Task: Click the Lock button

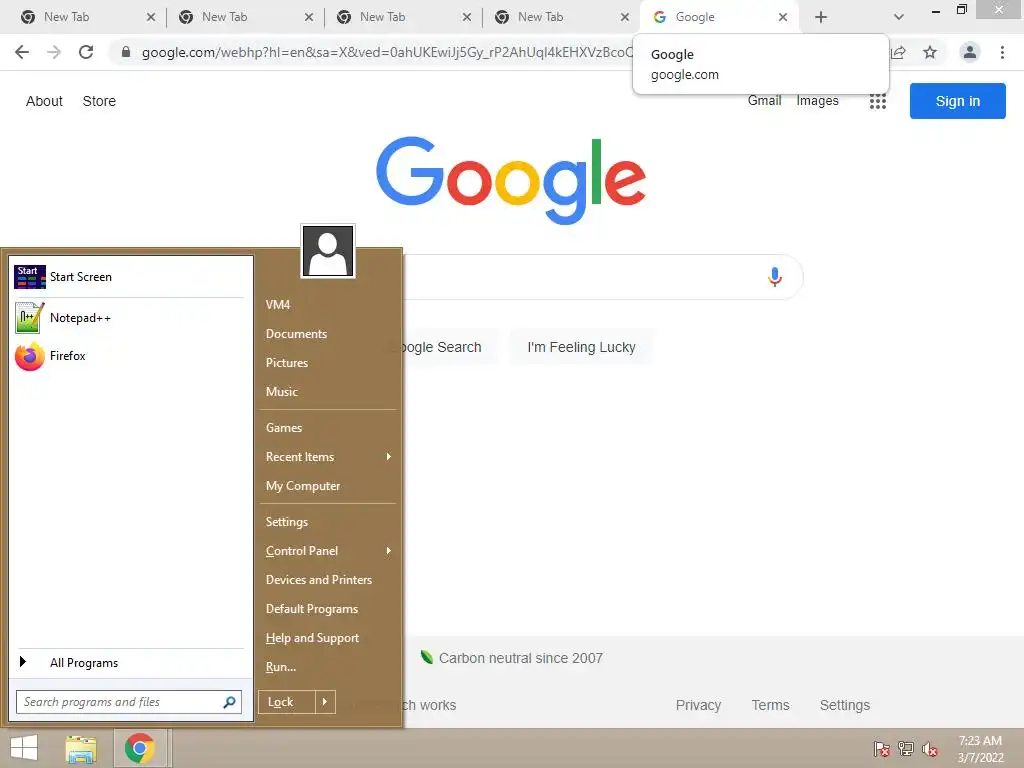Action: click(x=287, y=702)
